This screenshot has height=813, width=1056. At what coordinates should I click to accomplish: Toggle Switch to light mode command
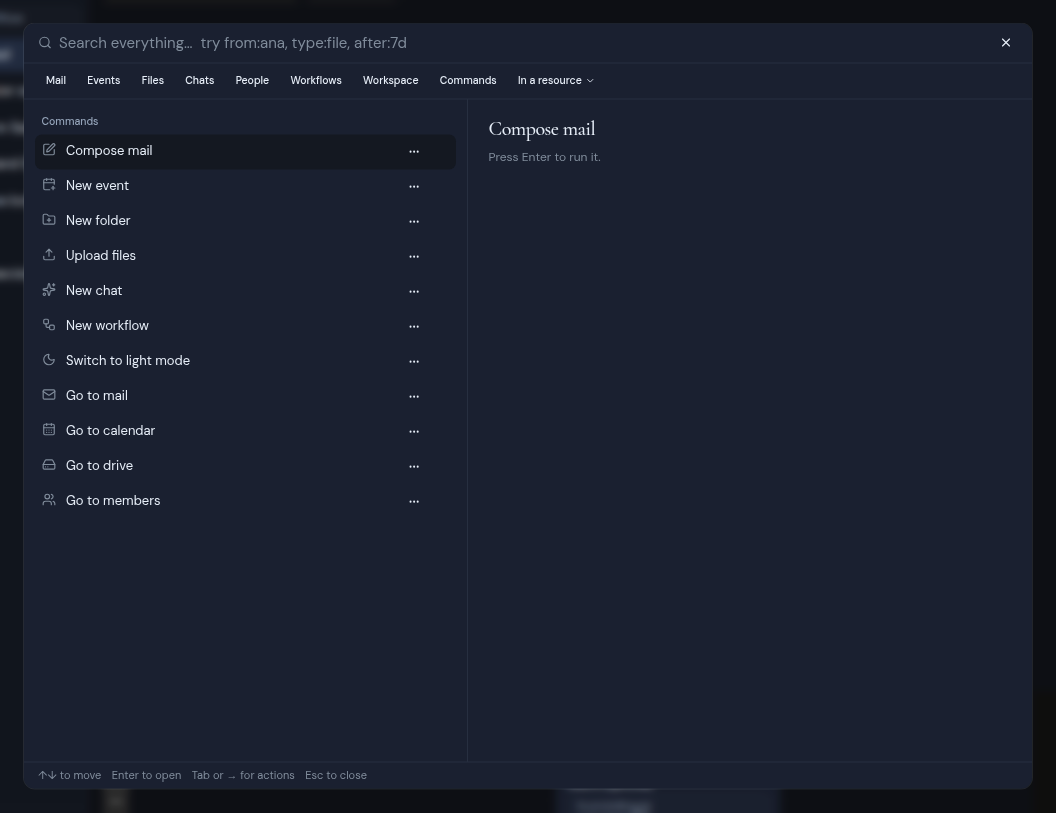[245, 361]
